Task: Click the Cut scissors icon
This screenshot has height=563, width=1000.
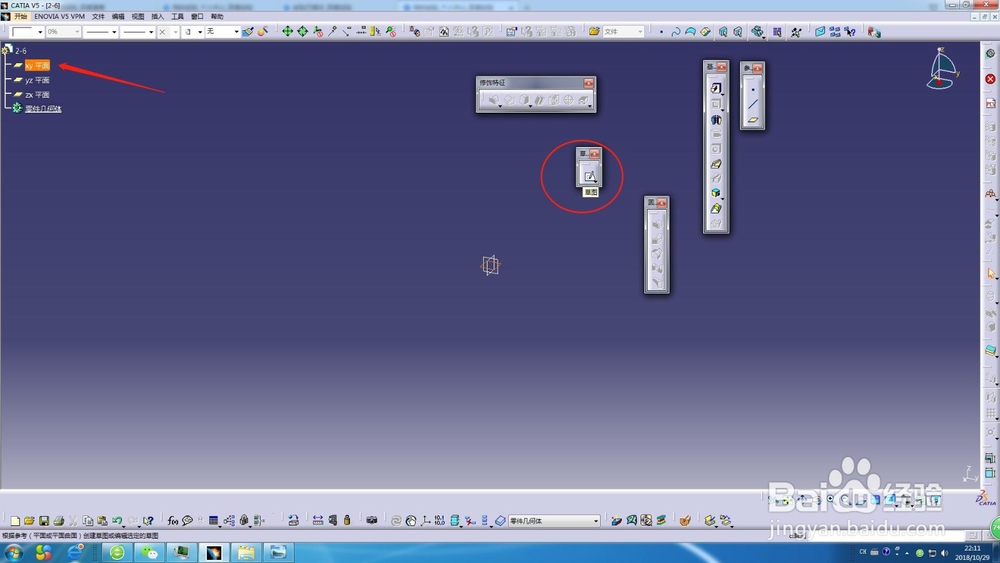Action: coord(73,521)
